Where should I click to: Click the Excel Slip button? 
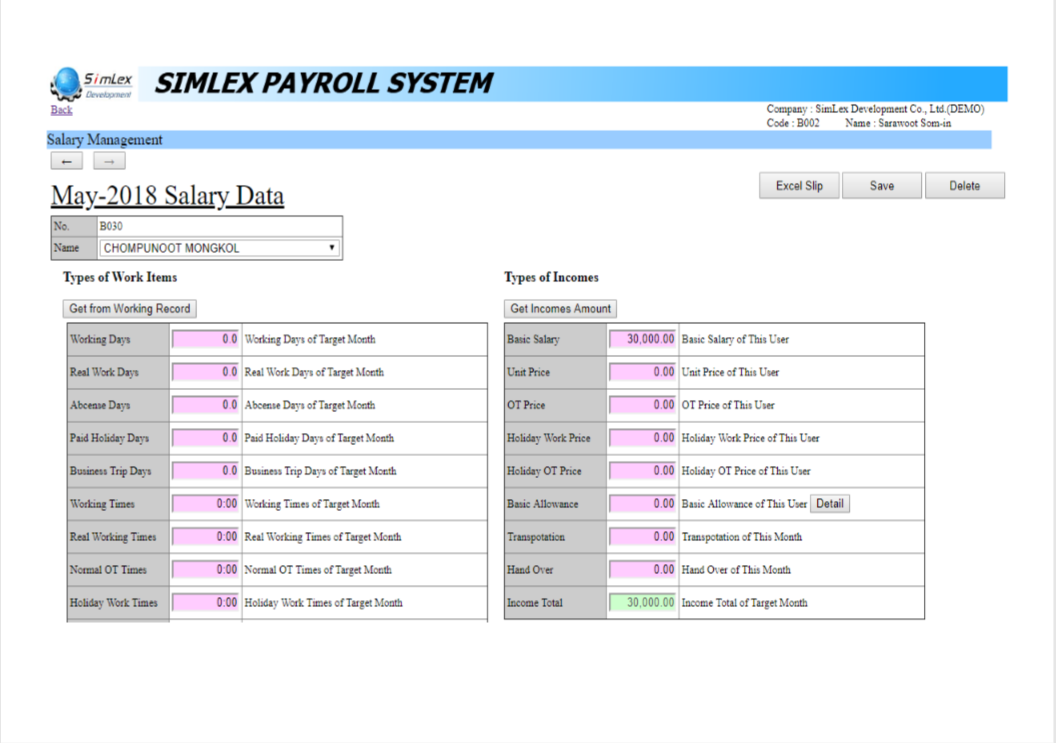[x=799, y=186]
